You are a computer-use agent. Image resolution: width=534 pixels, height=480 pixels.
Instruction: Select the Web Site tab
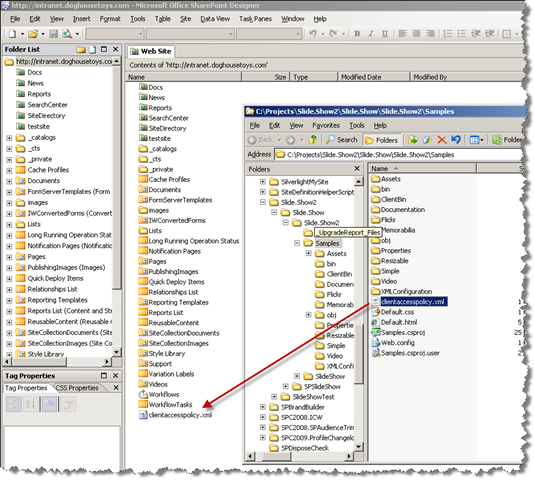[x=151, y=51]
